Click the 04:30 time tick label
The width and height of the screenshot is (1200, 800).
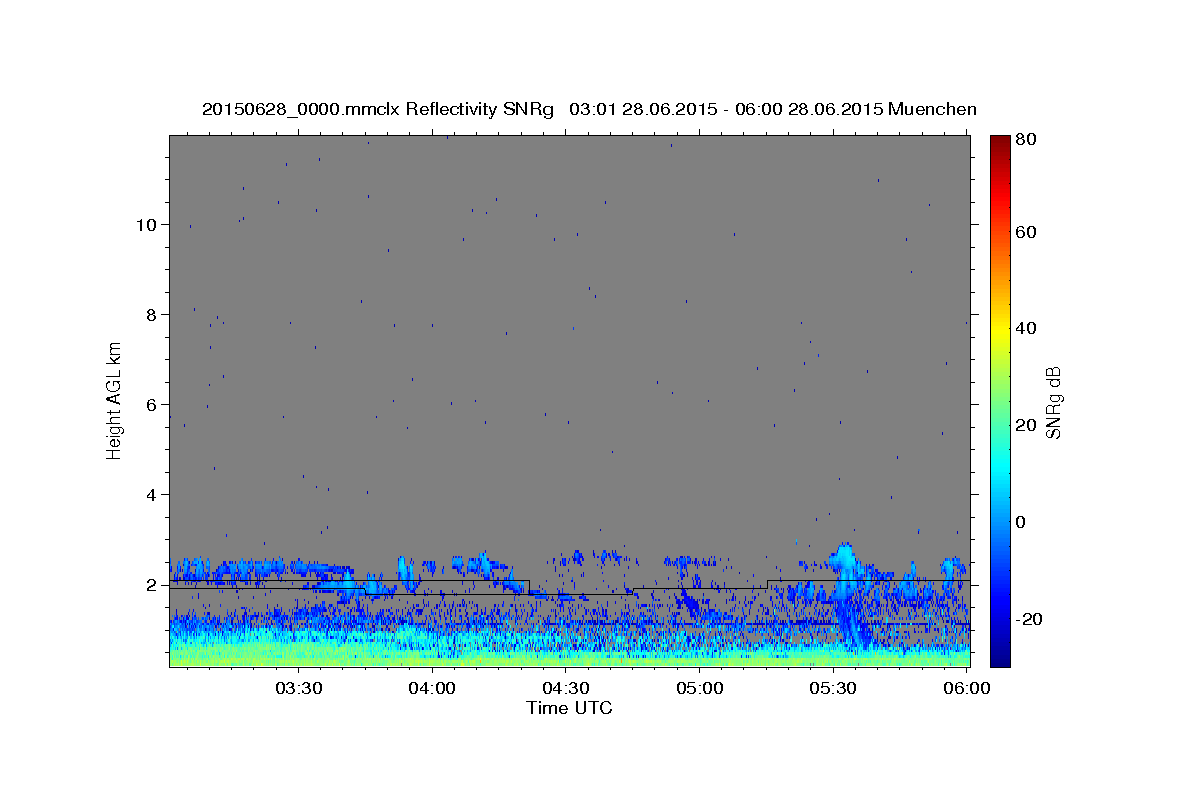566,689
